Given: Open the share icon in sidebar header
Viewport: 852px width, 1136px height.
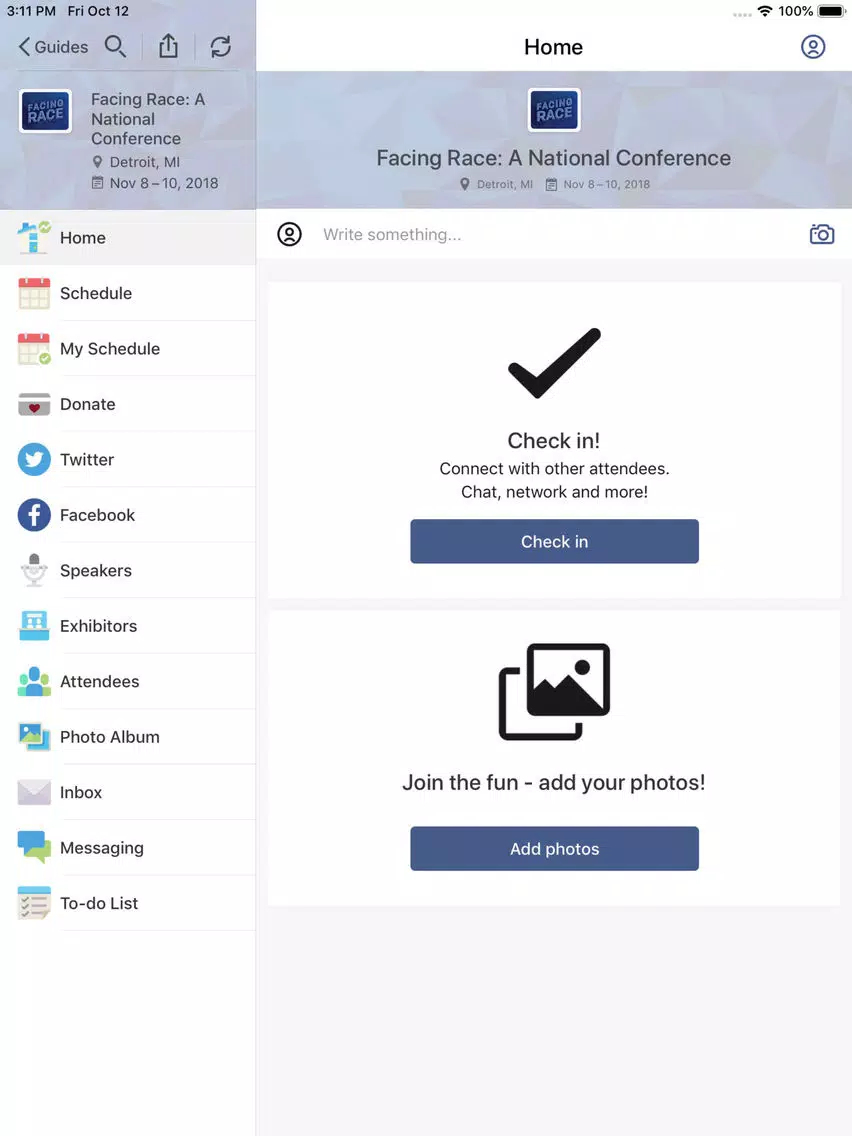Looking at the screenshot, I should (168, 46).
